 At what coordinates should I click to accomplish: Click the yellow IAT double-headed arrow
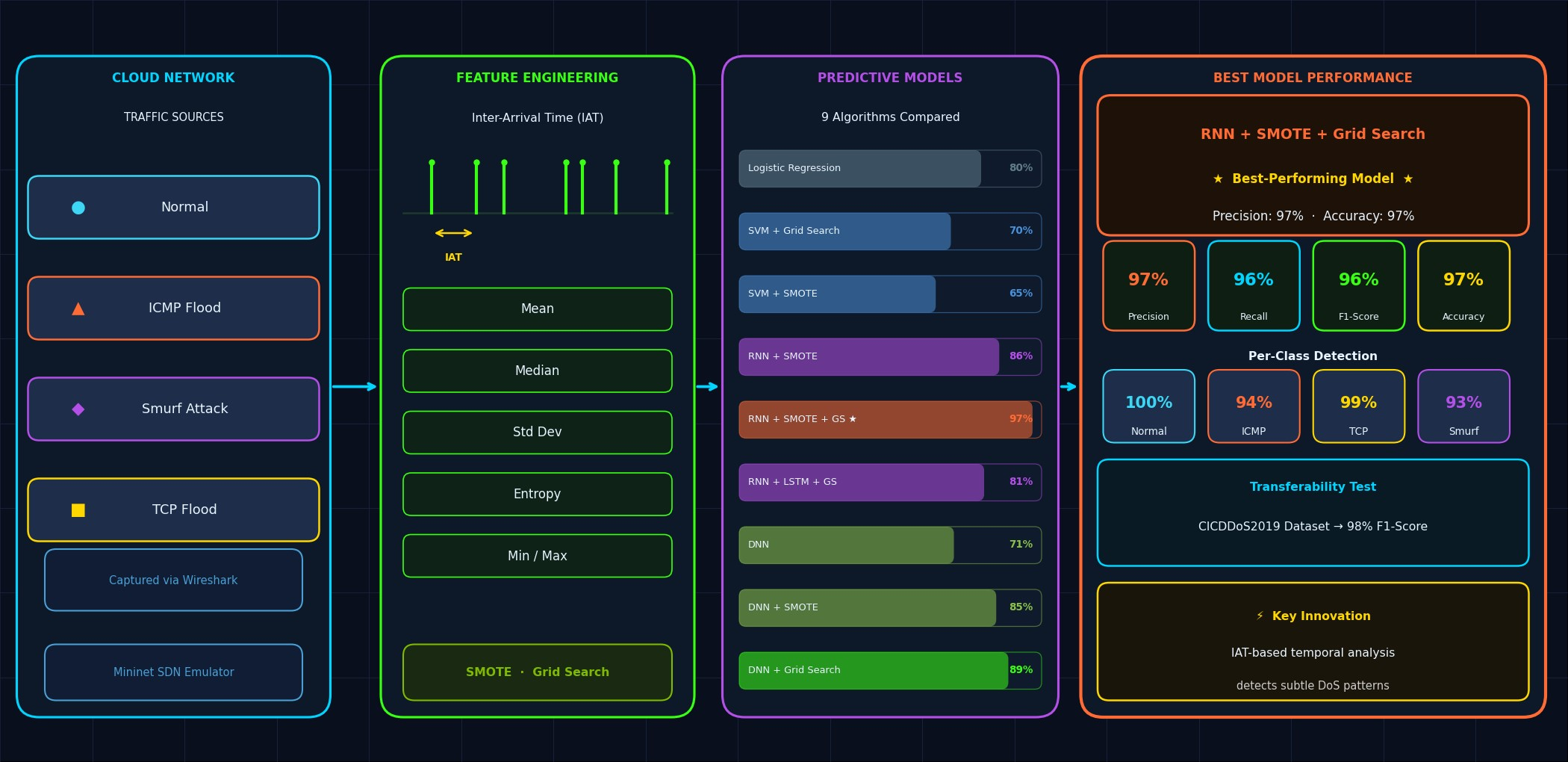[x=453, y=233]
